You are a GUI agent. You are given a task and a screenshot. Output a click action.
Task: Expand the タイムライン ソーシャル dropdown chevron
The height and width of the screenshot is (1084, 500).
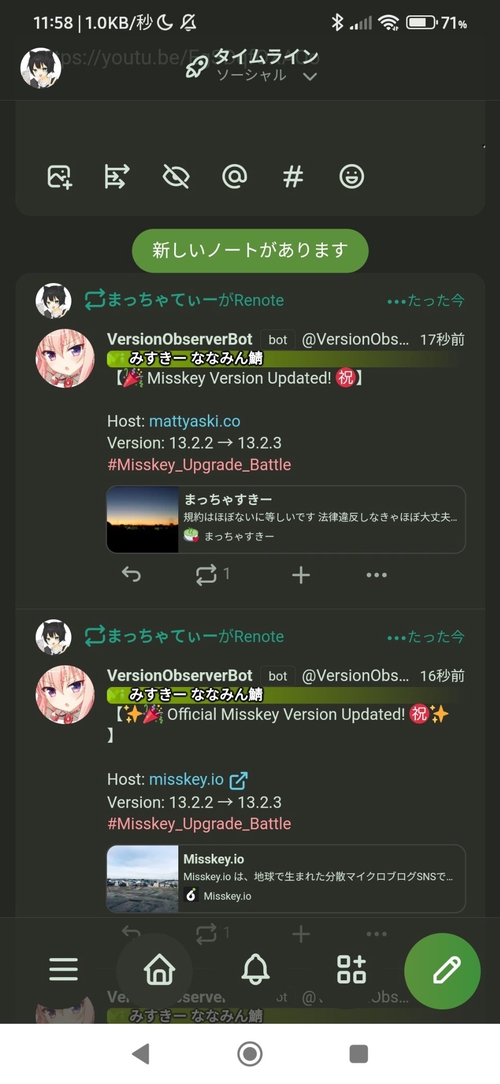pos(311,76)
